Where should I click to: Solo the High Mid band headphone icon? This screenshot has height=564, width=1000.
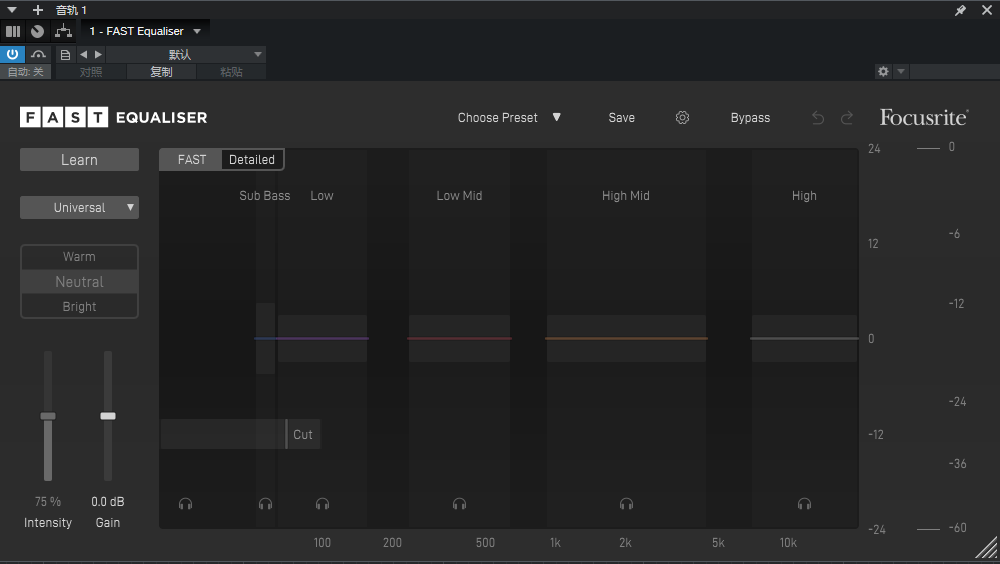626,504
